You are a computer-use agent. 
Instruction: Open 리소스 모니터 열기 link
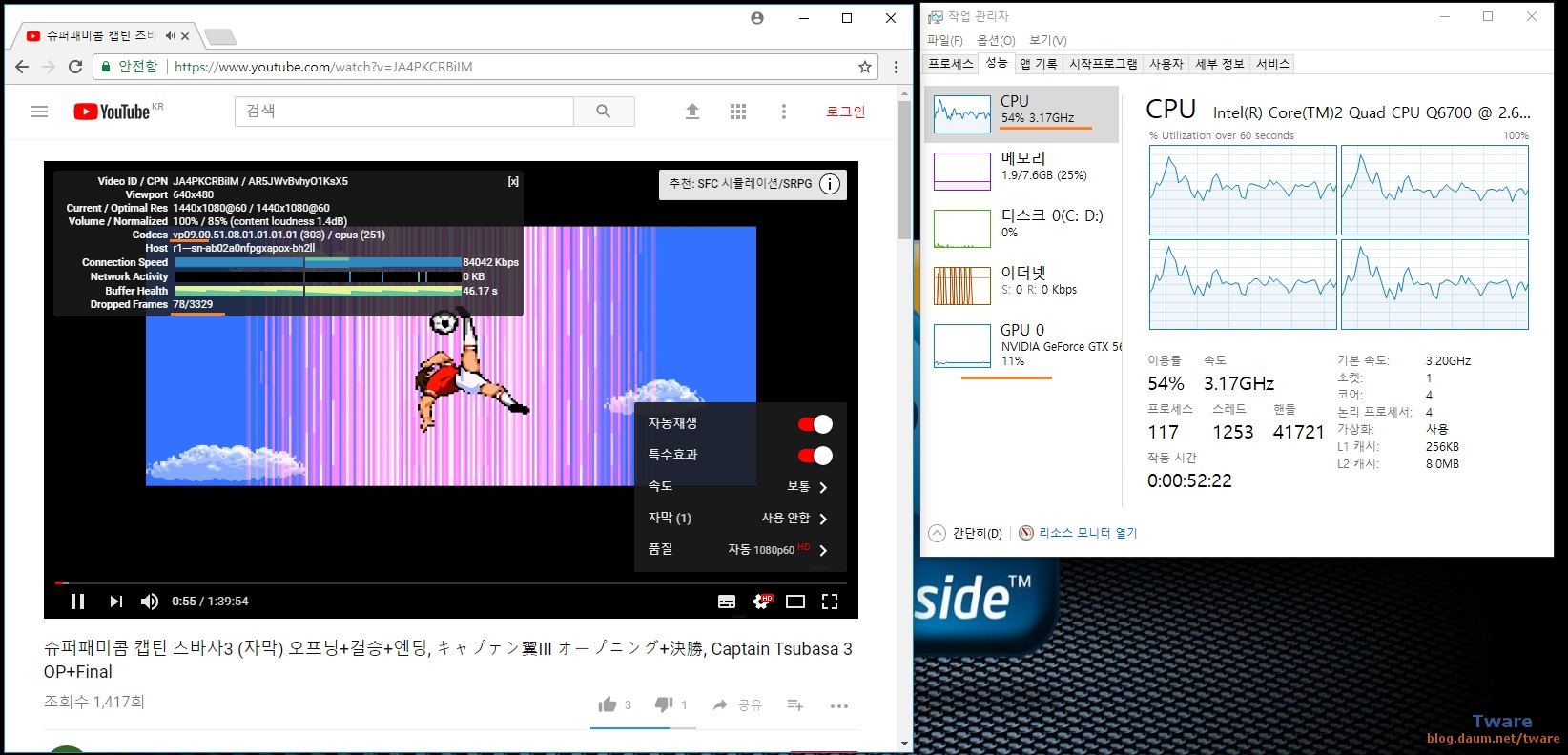(1079, 533)
